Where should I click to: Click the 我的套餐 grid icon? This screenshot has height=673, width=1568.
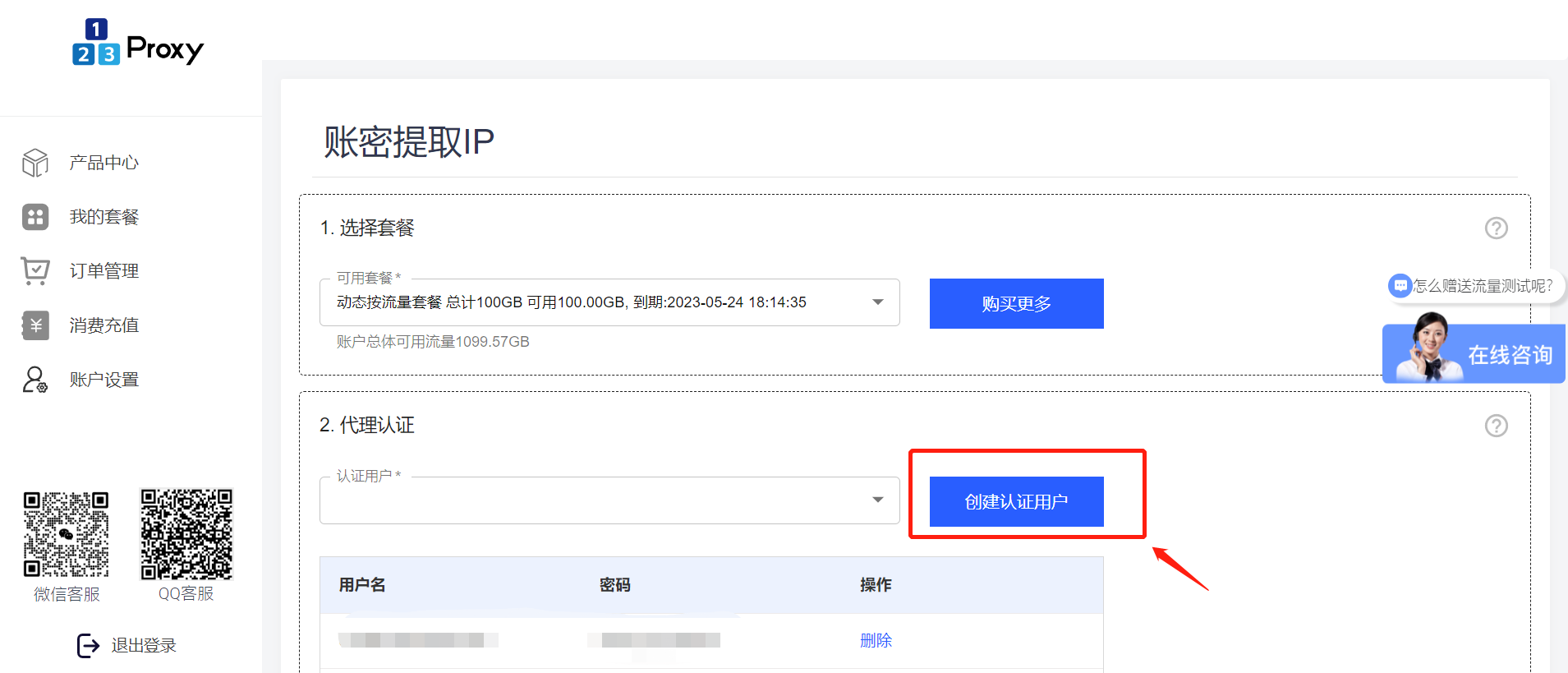35,217
